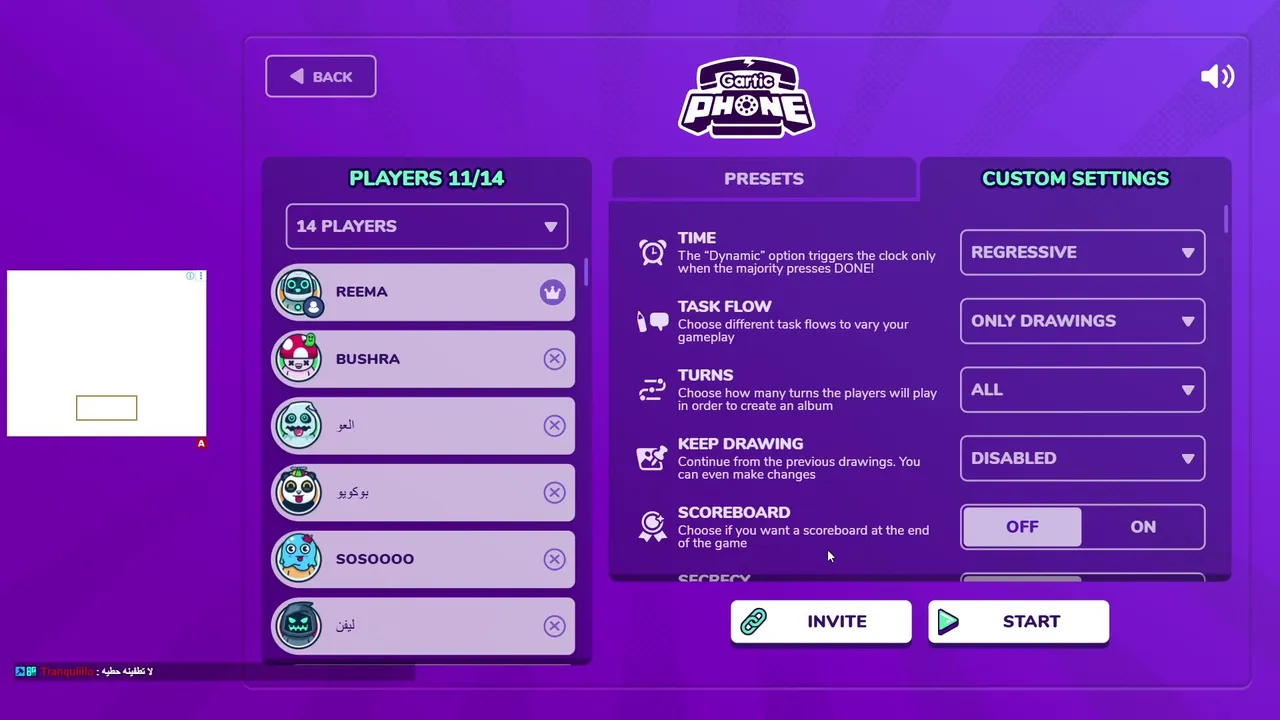Image resolution: width=1280 pixels, height=720 pixels.
Task: Remove player BUSHRA with the X icon
Action: pos(554,359)
